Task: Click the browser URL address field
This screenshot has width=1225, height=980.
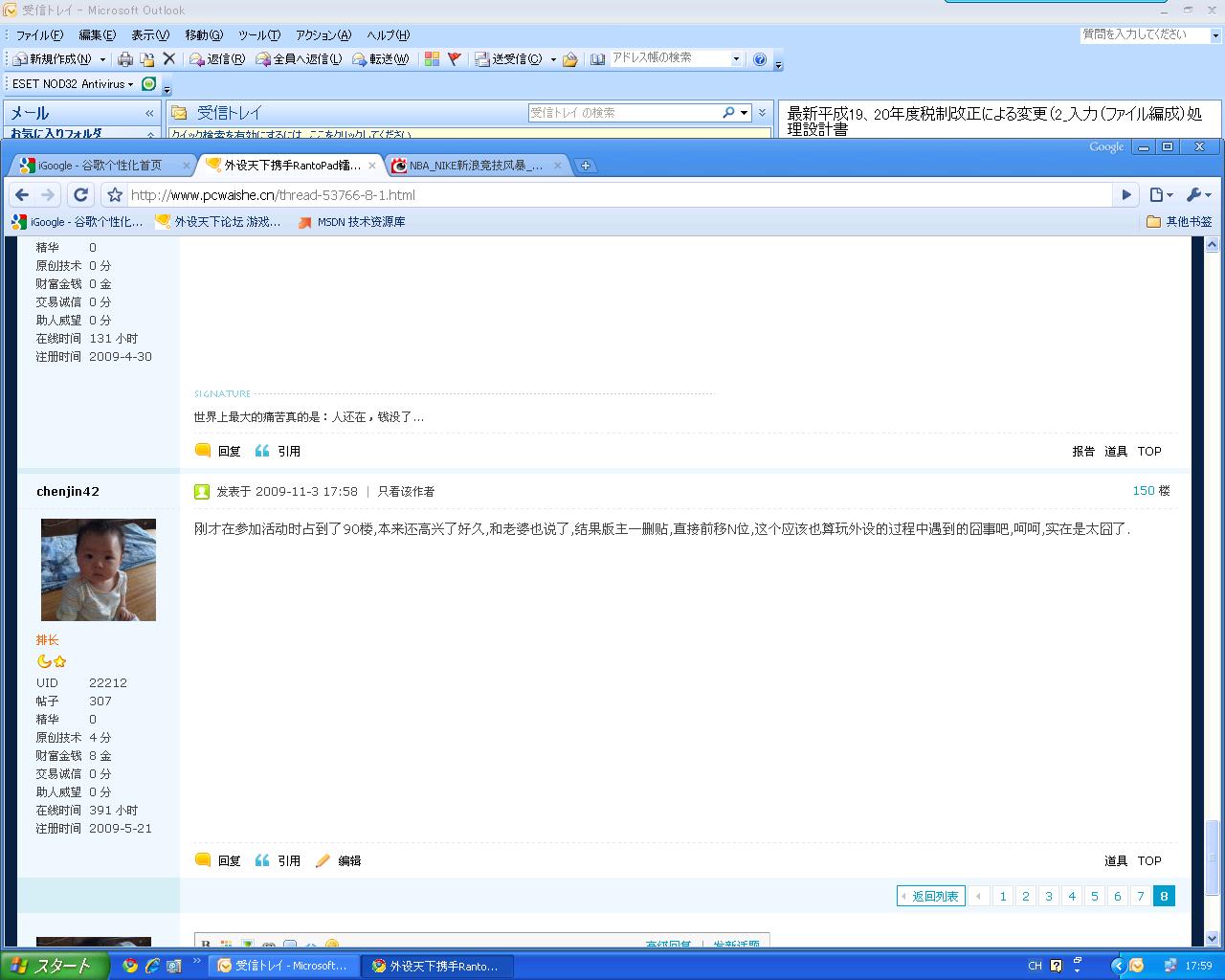Action: click(x=612, y=195)
